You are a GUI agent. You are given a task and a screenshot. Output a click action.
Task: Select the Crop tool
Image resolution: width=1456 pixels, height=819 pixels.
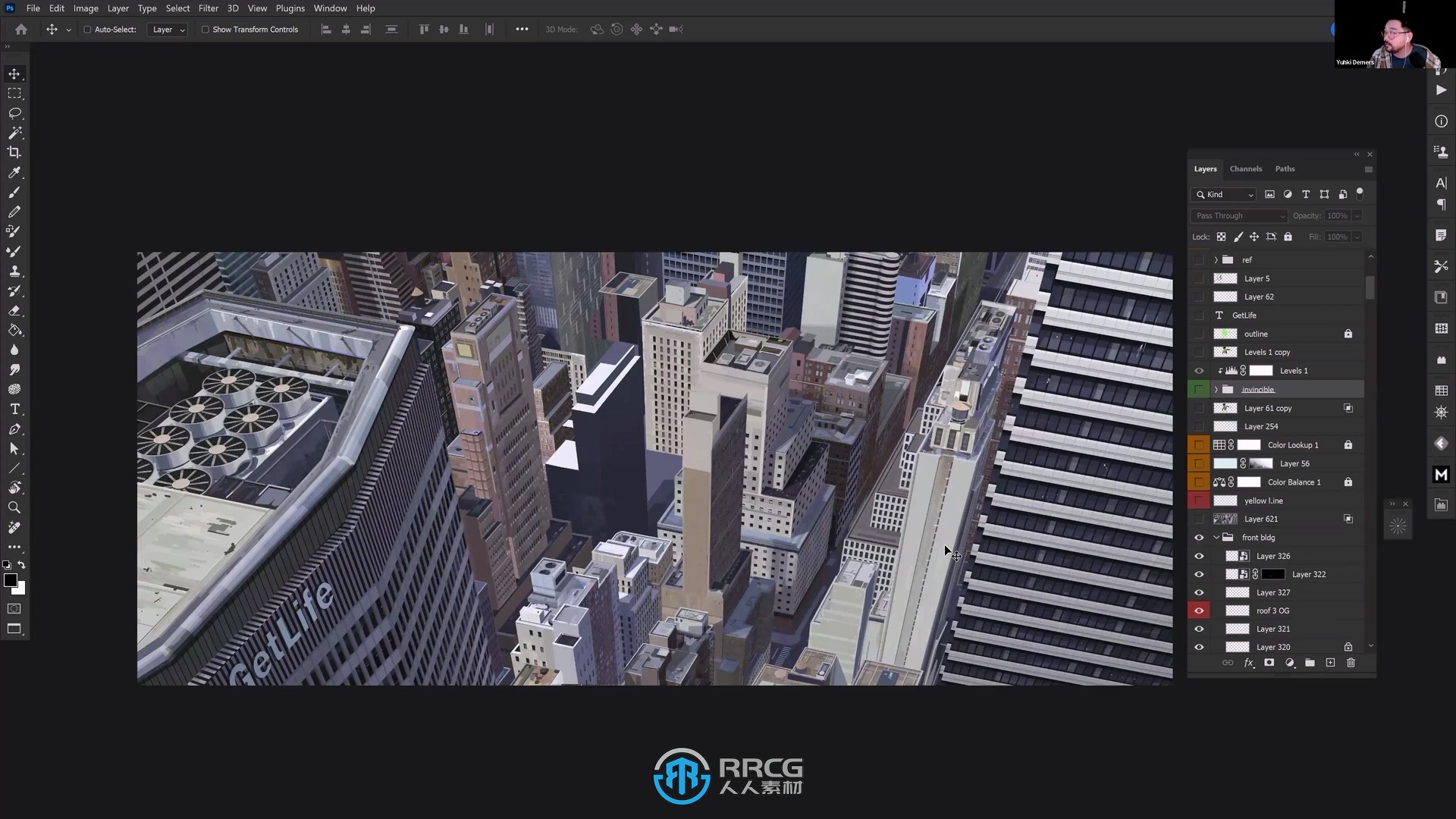(x=15, y=152)
